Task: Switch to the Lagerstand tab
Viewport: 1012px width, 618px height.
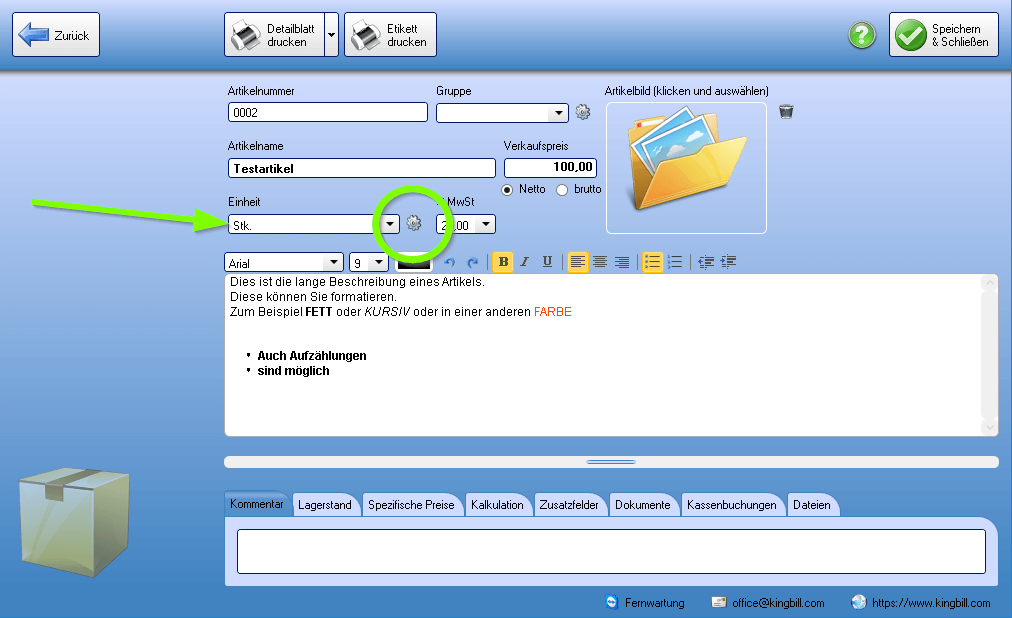Action: tap(325, 505)
